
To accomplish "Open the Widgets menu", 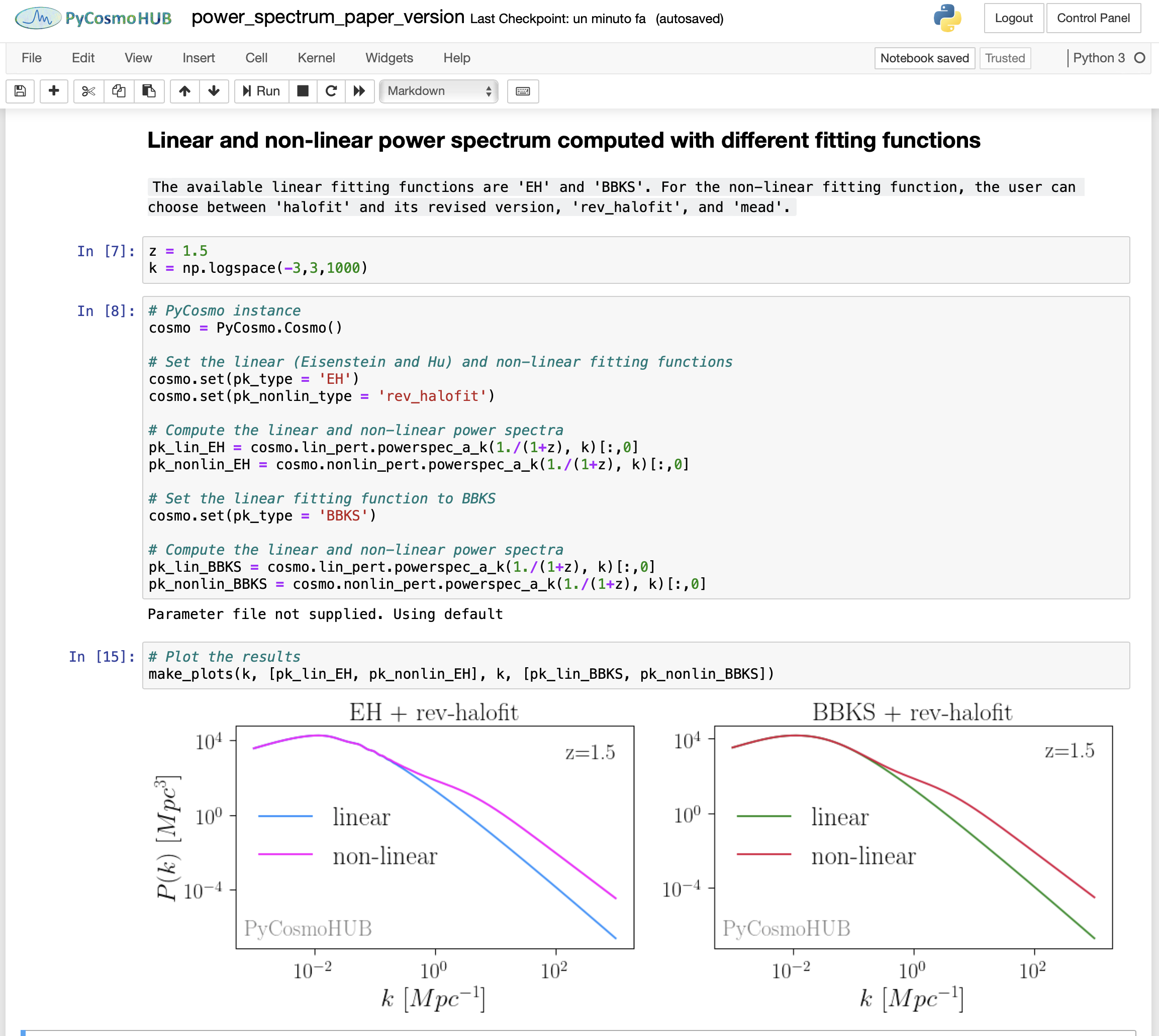I will coord(389,58).
